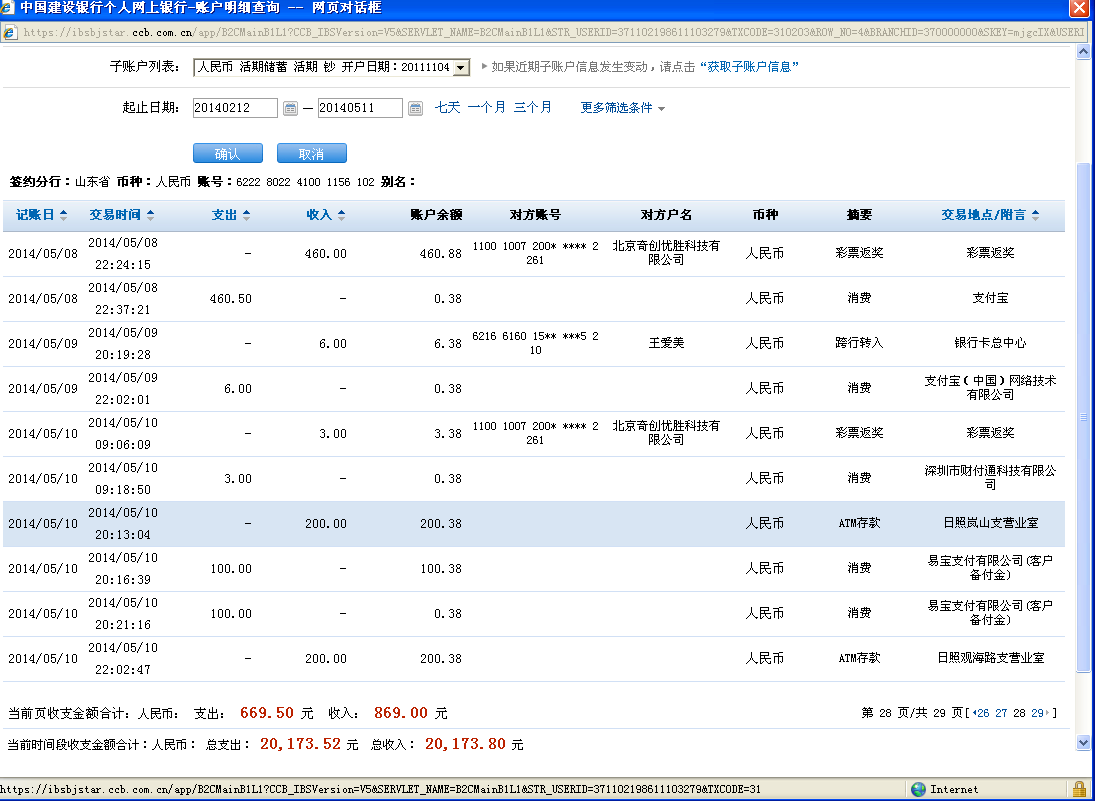Click the 确认 button

tap(227, 153)
